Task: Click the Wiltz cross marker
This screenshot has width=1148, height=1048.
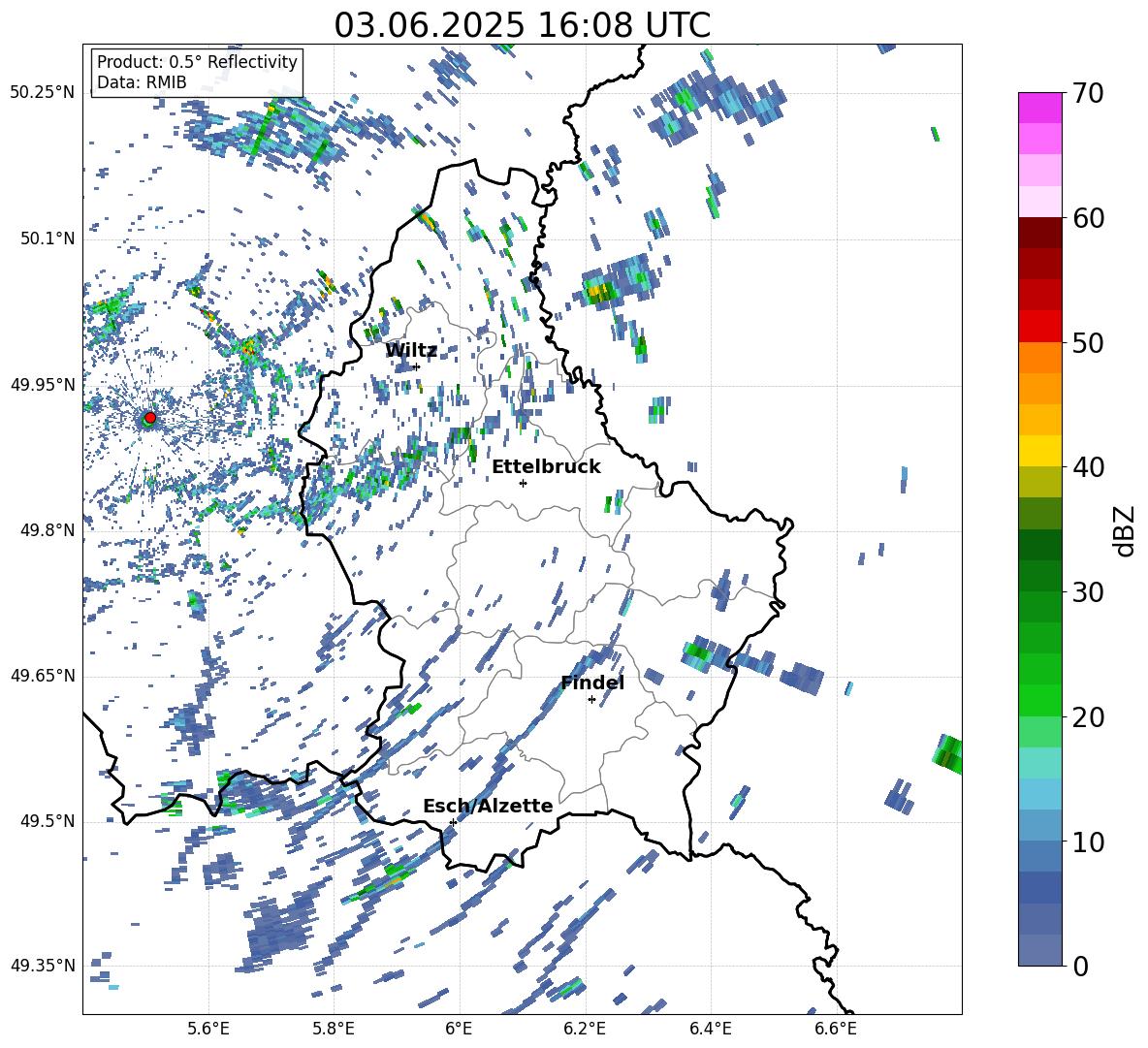Action: coord(417,366)
